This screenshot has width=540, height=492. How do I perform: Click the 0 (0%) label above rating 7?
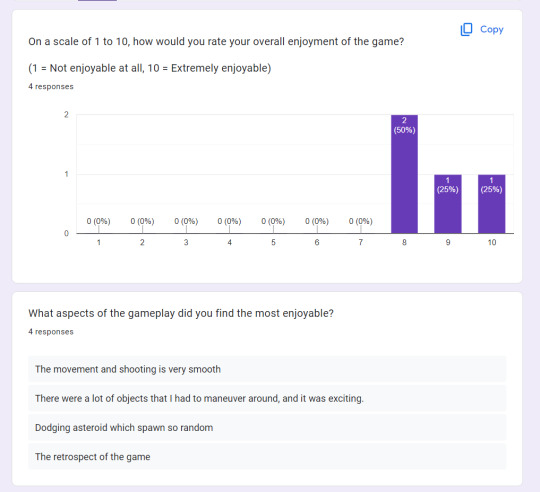361,221
